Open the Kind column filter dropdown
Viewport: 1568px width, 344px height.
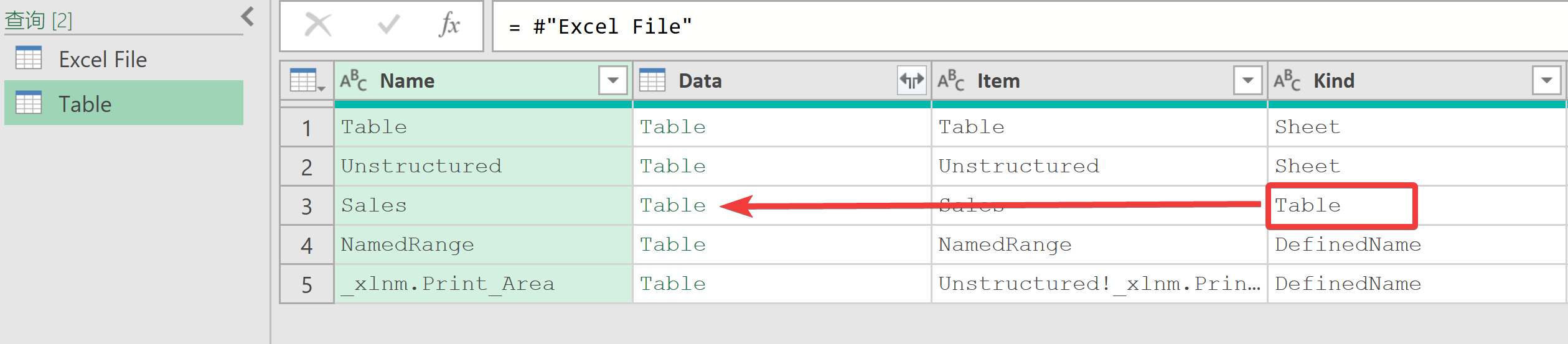1547,81
